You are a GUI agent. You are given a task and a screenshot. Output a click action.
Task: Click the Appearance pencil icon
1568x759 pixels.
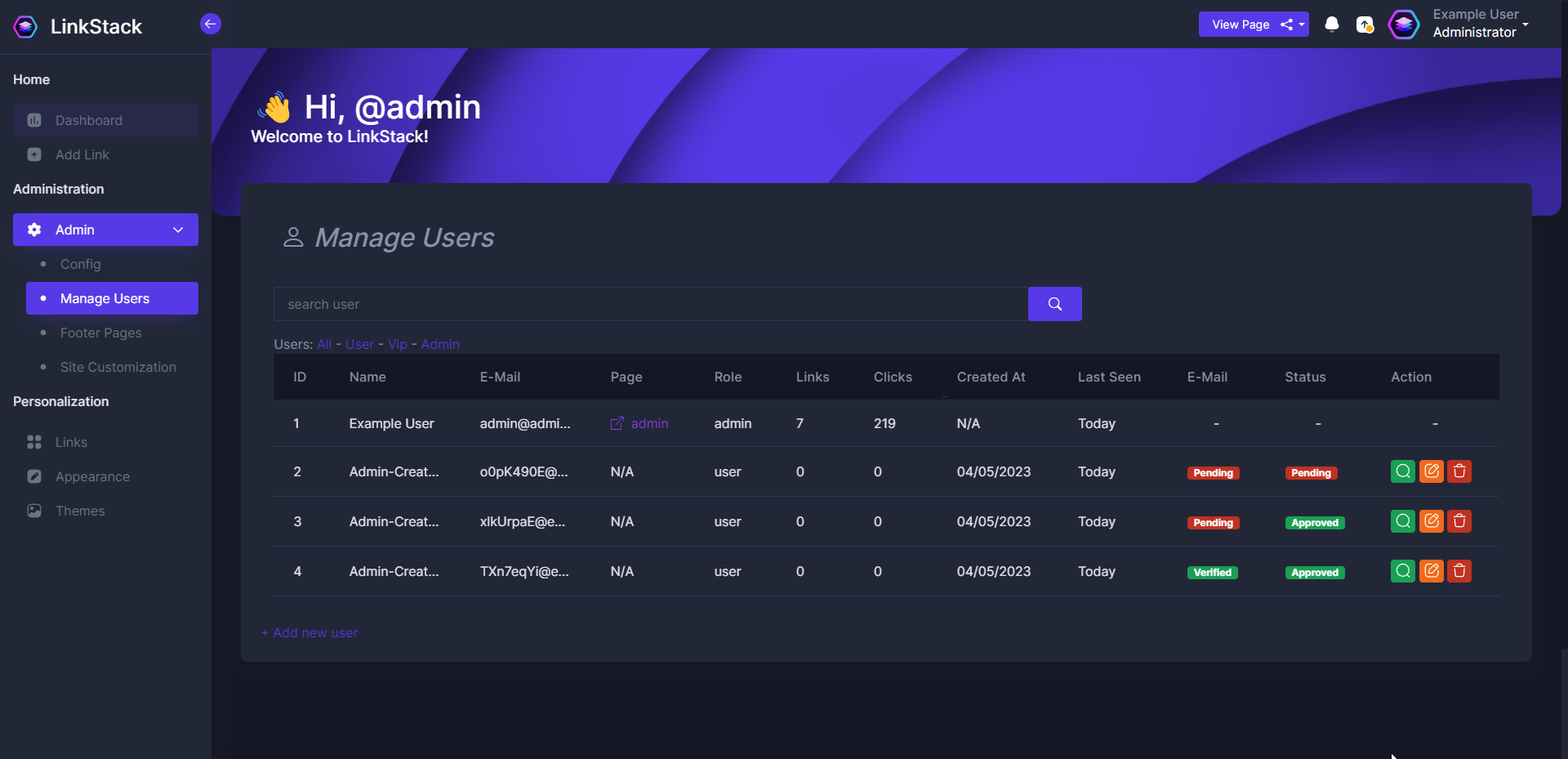(x=34, y=476)
